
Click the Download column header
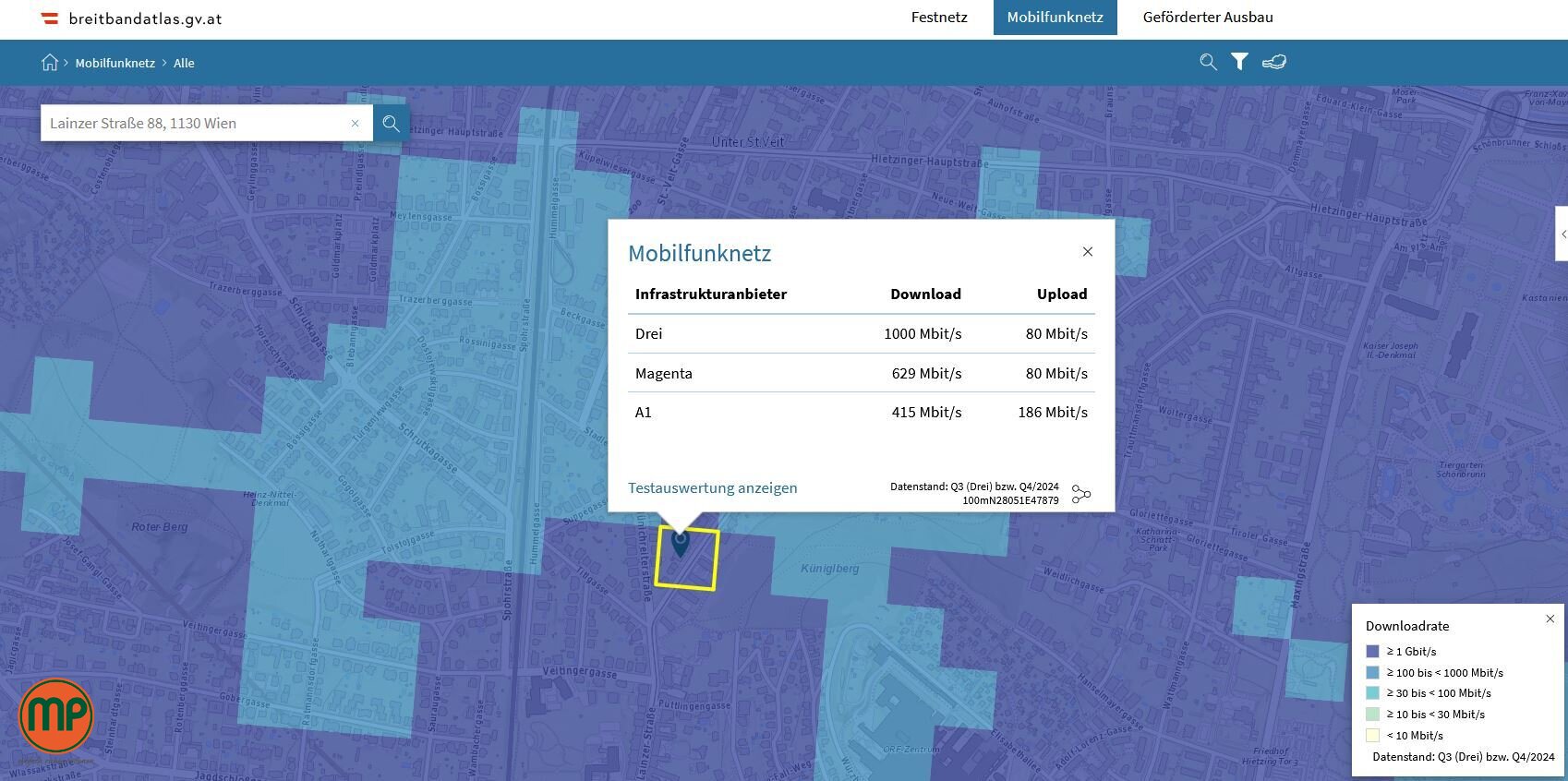tap(925, 294)
